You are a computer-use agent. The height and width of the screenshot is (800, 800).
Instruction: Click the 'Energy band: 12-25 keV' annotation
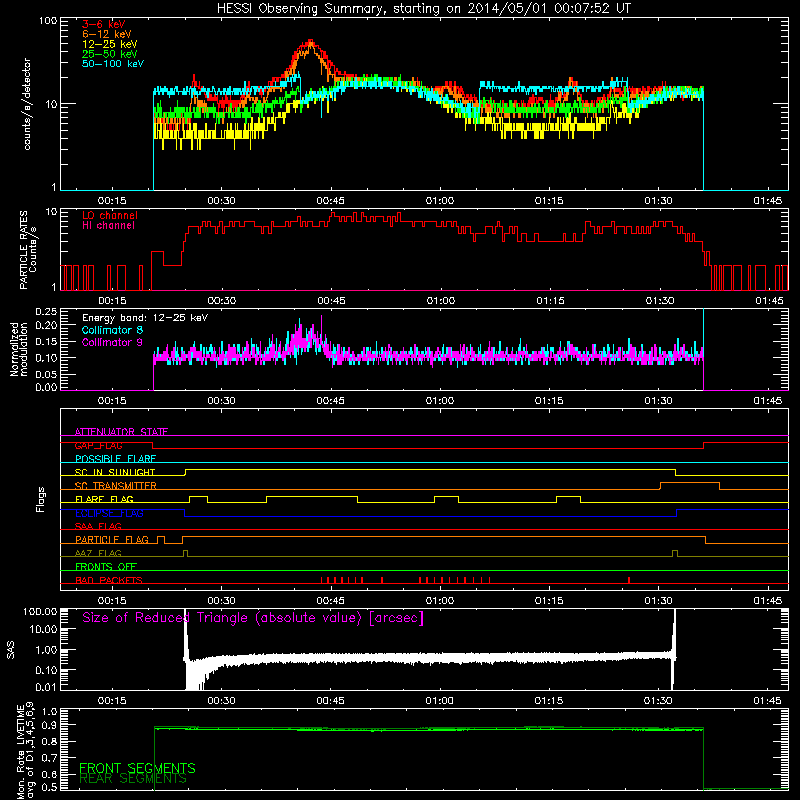[x=145, y=318]
